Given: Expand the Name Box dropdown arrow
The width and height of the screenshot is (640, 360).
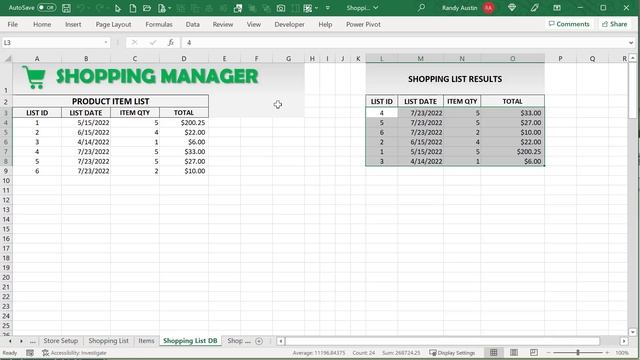Looking at the screenshot, I should 106,42.
